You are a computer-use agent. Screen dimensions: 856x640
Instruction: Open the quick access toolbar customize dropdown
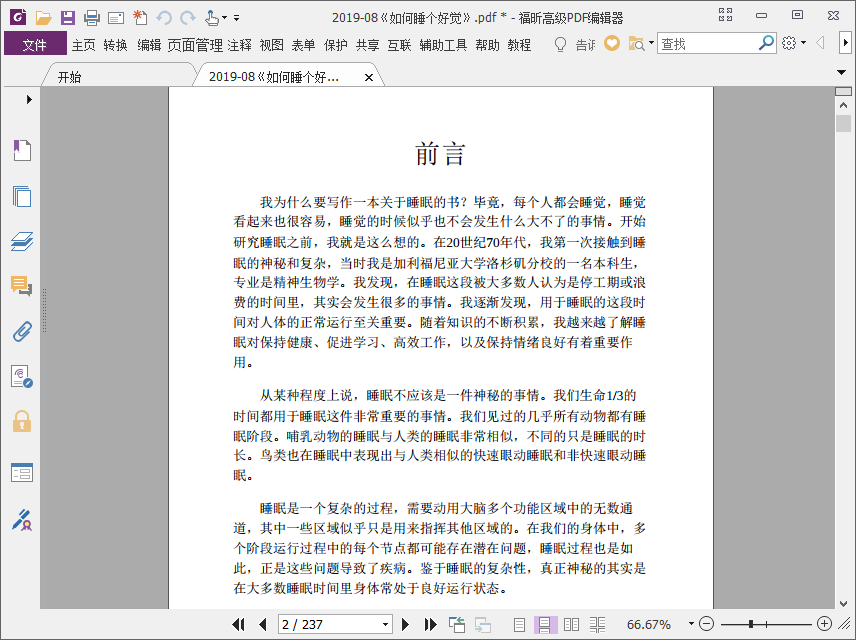[x=236, y=18]
